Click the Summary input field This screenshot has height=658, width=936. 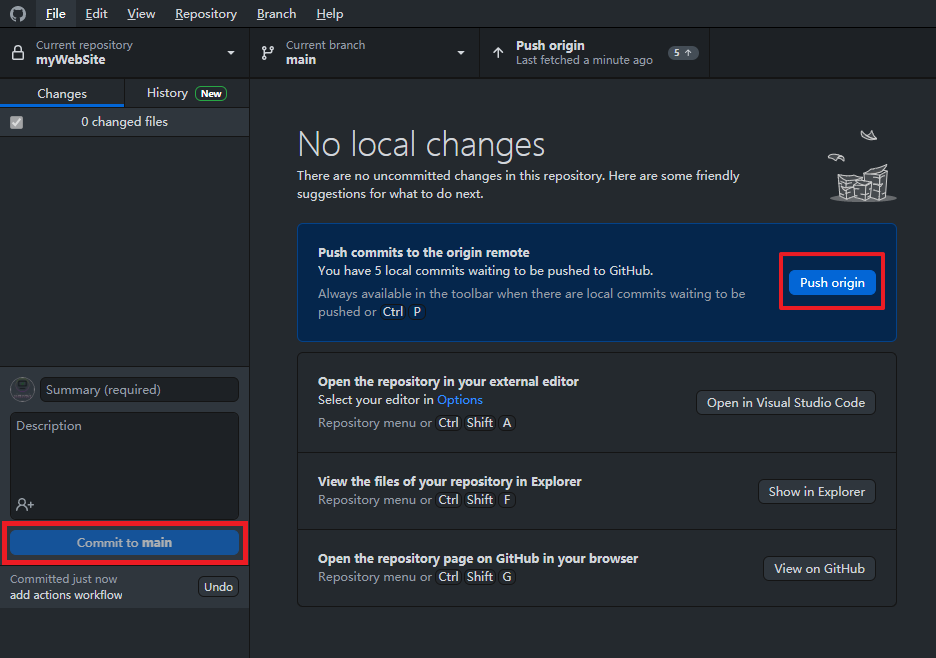click(139, 389)
